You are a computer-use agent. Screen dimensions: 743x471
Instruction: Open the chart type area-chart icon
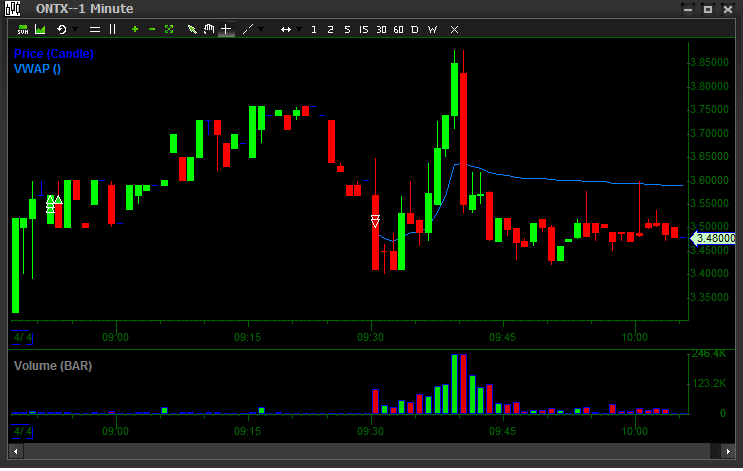coord(40,29)
